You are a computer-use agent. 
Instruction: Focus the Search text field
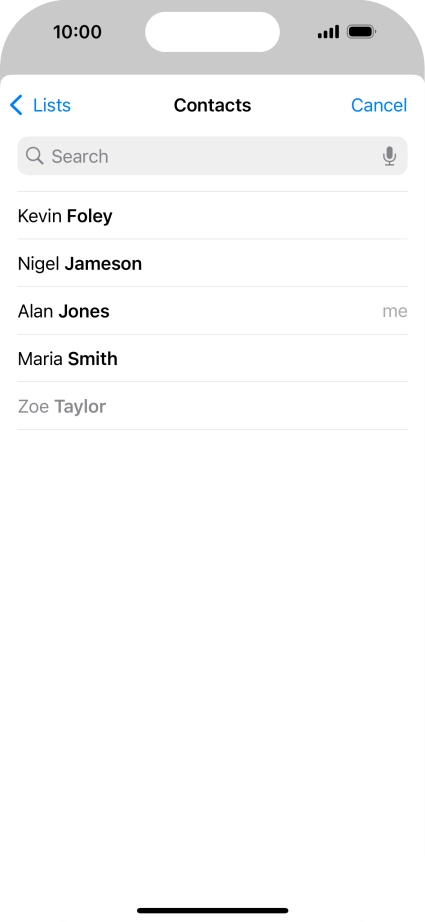tap(212, 156)
